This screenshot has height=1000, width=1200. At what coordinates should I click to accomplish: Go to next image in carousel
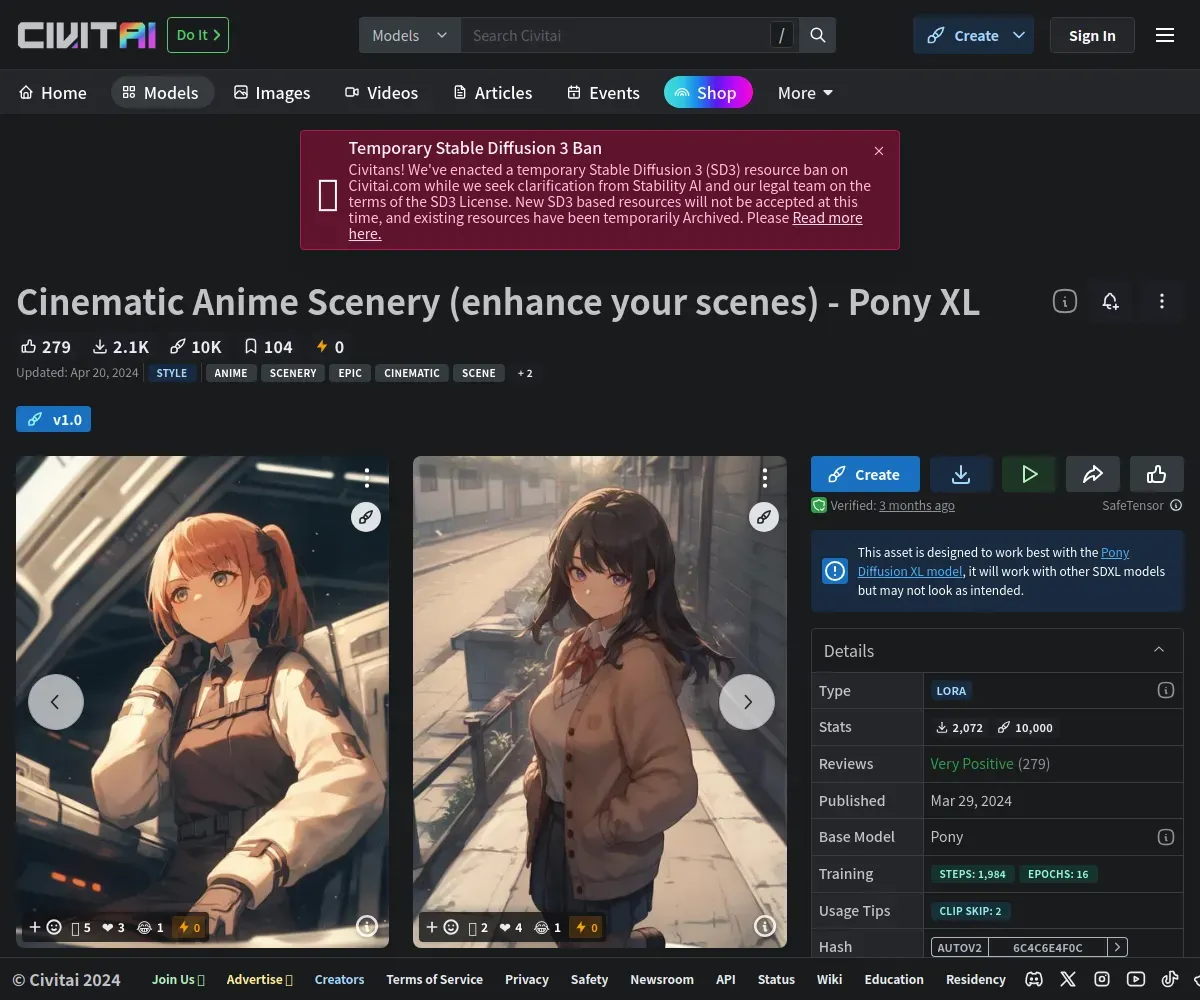click(x=747, y=702)
